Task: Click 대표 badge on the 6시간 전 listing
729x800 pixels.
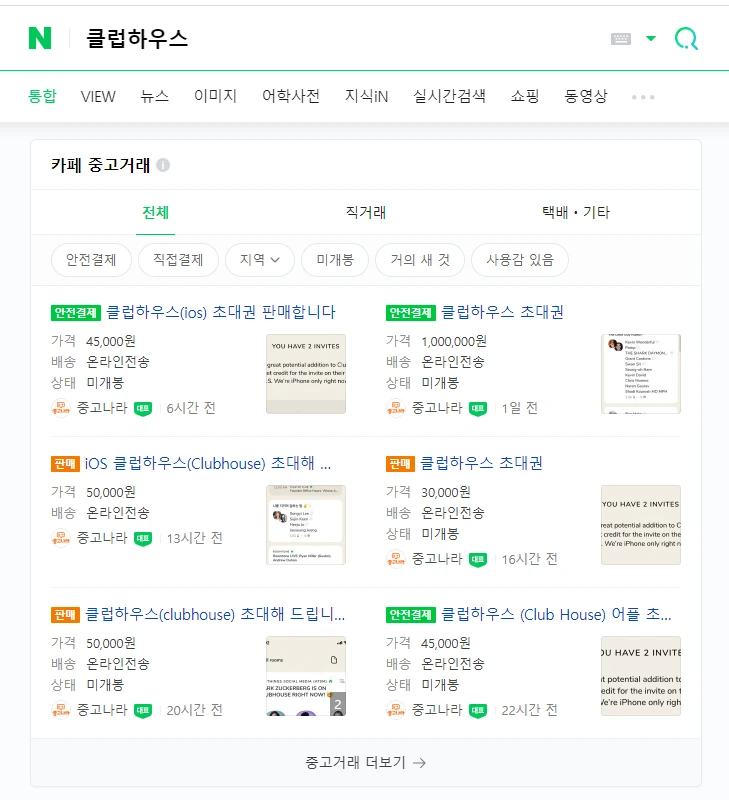Action: coord(143,409)
